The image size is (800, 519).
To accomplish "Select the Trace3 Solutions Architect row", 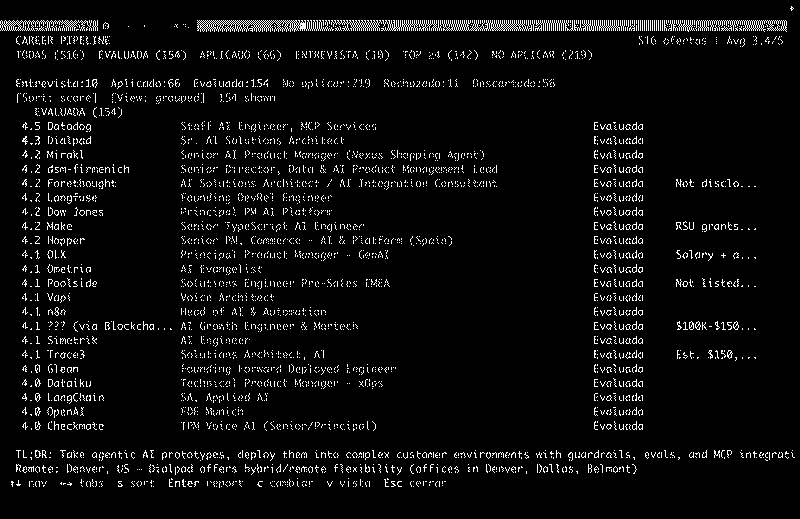I will pyautogui.click(x=389, y=355).
